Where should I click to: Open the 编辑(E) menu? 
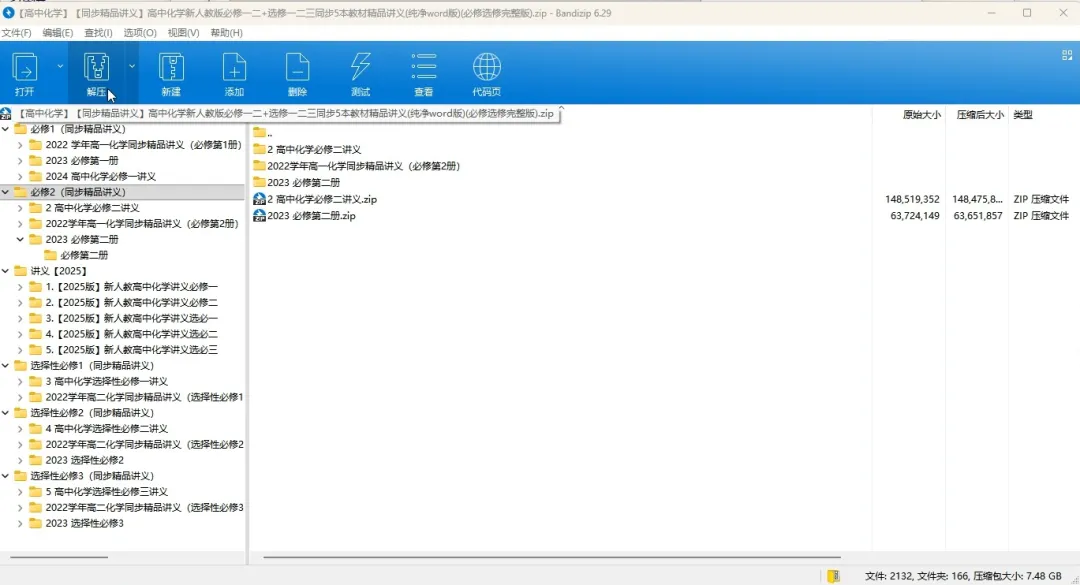[x=58, y=32]
